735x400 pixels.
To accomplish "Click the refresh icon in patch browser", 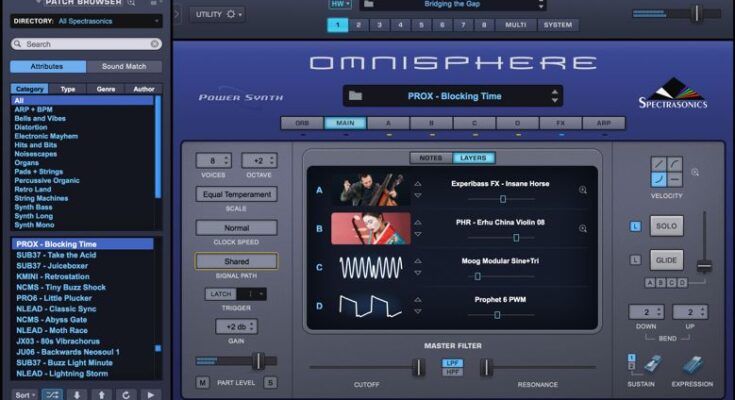I will point(127,394).
